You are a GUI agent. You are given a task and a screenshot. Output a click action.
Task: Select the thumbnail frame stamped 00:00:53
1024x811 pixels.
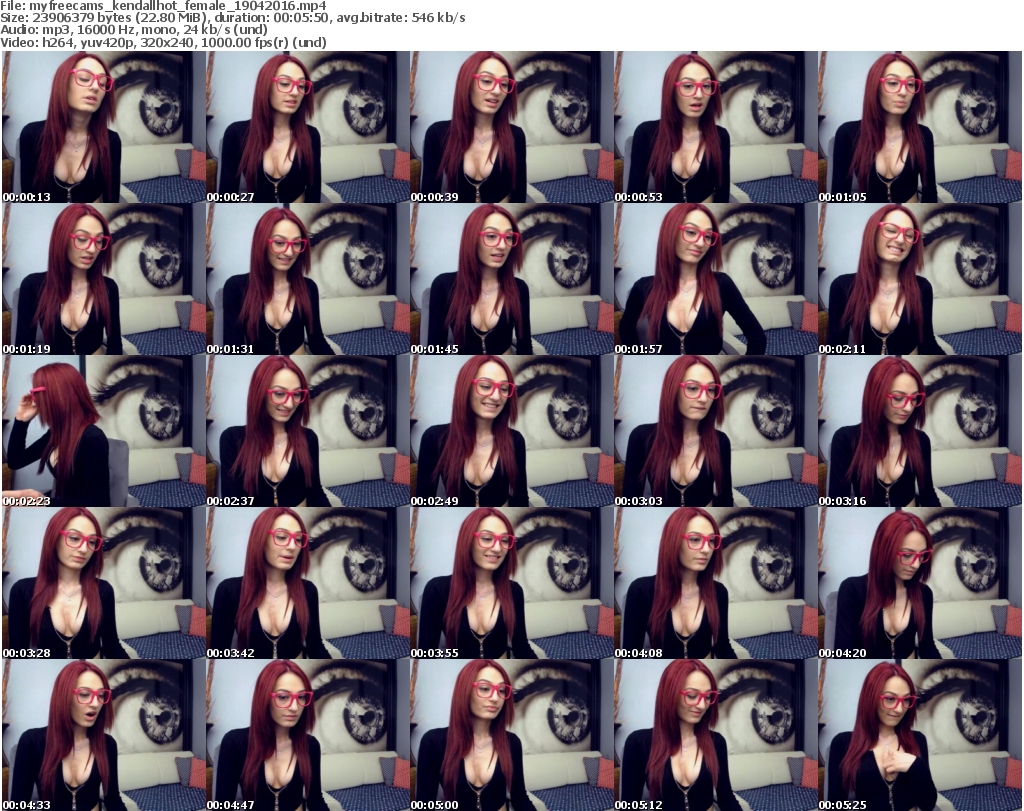(x=716, y=127)
